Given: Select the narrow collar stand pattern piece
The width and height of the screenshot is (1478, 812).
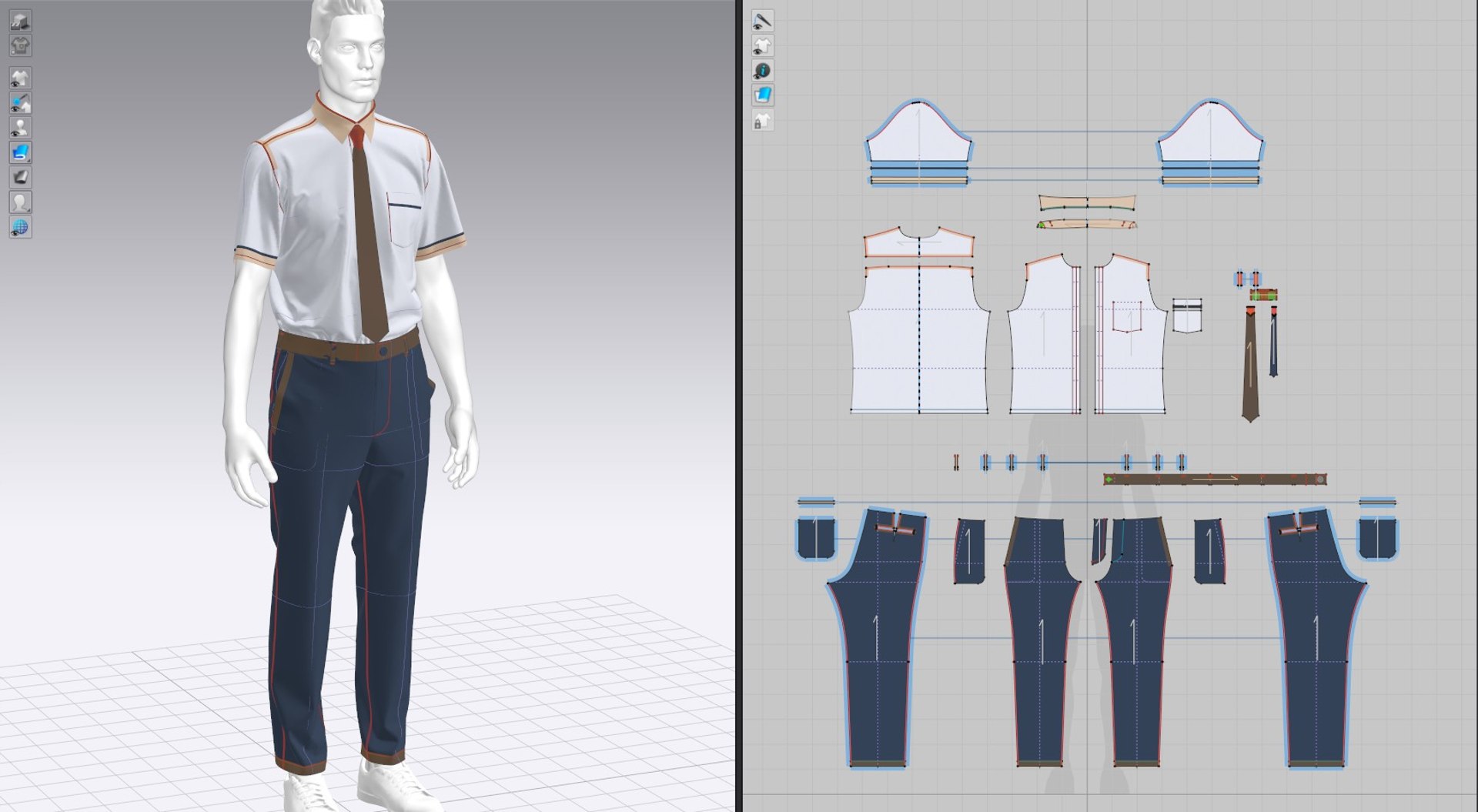Looking at the screenshot, I should click(x=1087, y=224).
